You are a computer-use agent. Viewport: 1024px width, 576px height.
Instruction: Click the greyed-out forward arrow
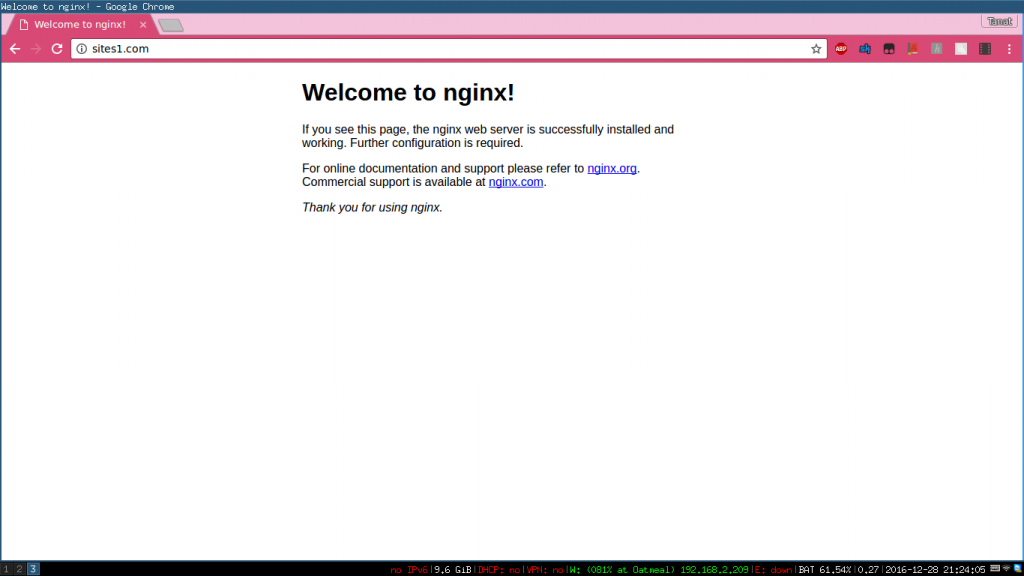click(36, 49)
